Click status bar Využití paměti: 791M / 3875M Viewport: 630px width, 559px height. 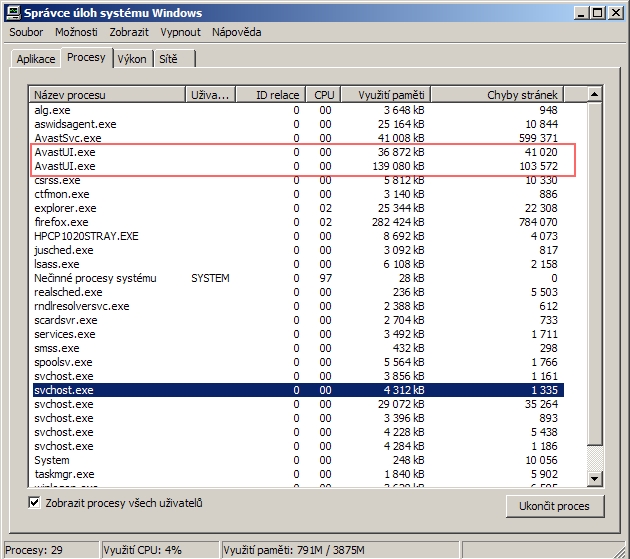click(x=340, y=550)
